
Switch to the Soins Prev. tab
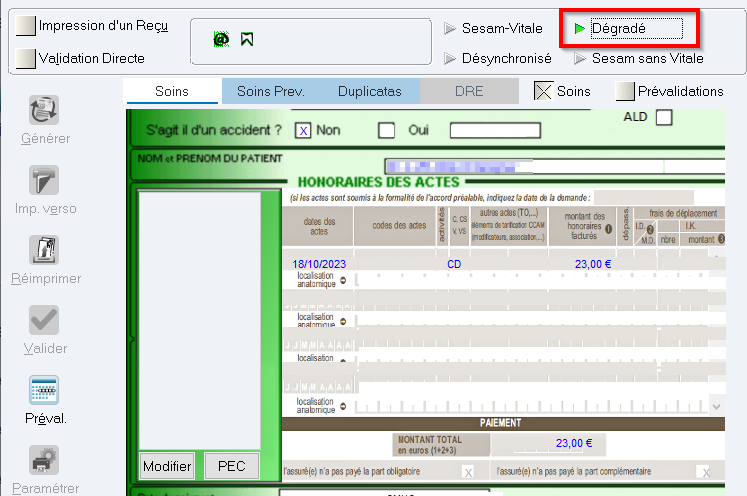click(271, 91)
